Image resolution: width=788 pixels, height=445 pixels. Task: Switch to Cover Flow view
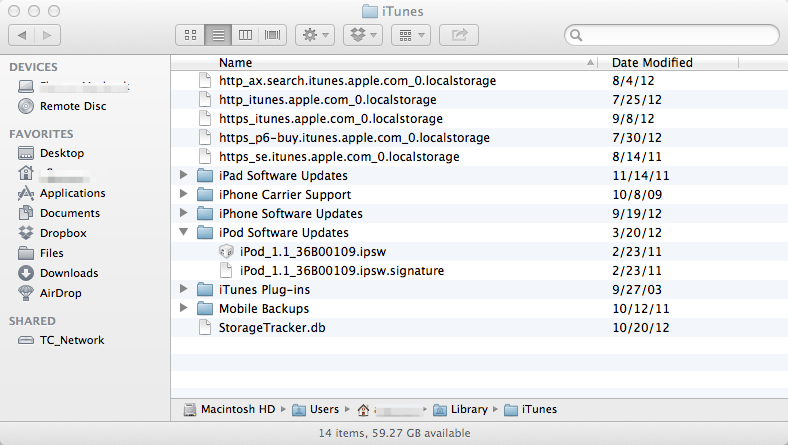point(272,35)
